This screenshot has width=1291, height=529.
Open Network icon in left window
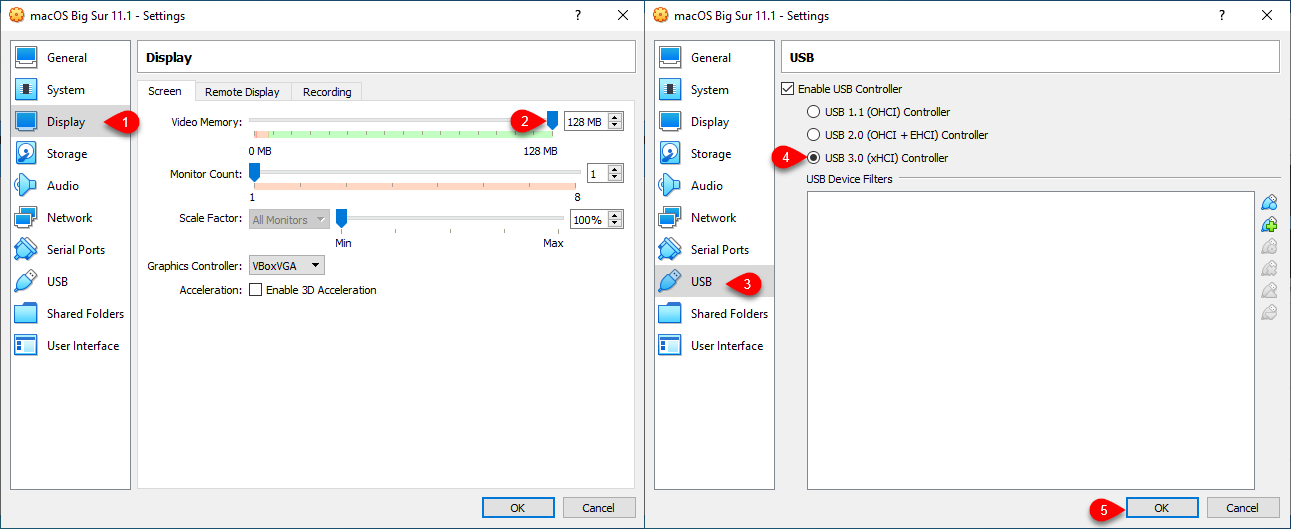[26, 218]
